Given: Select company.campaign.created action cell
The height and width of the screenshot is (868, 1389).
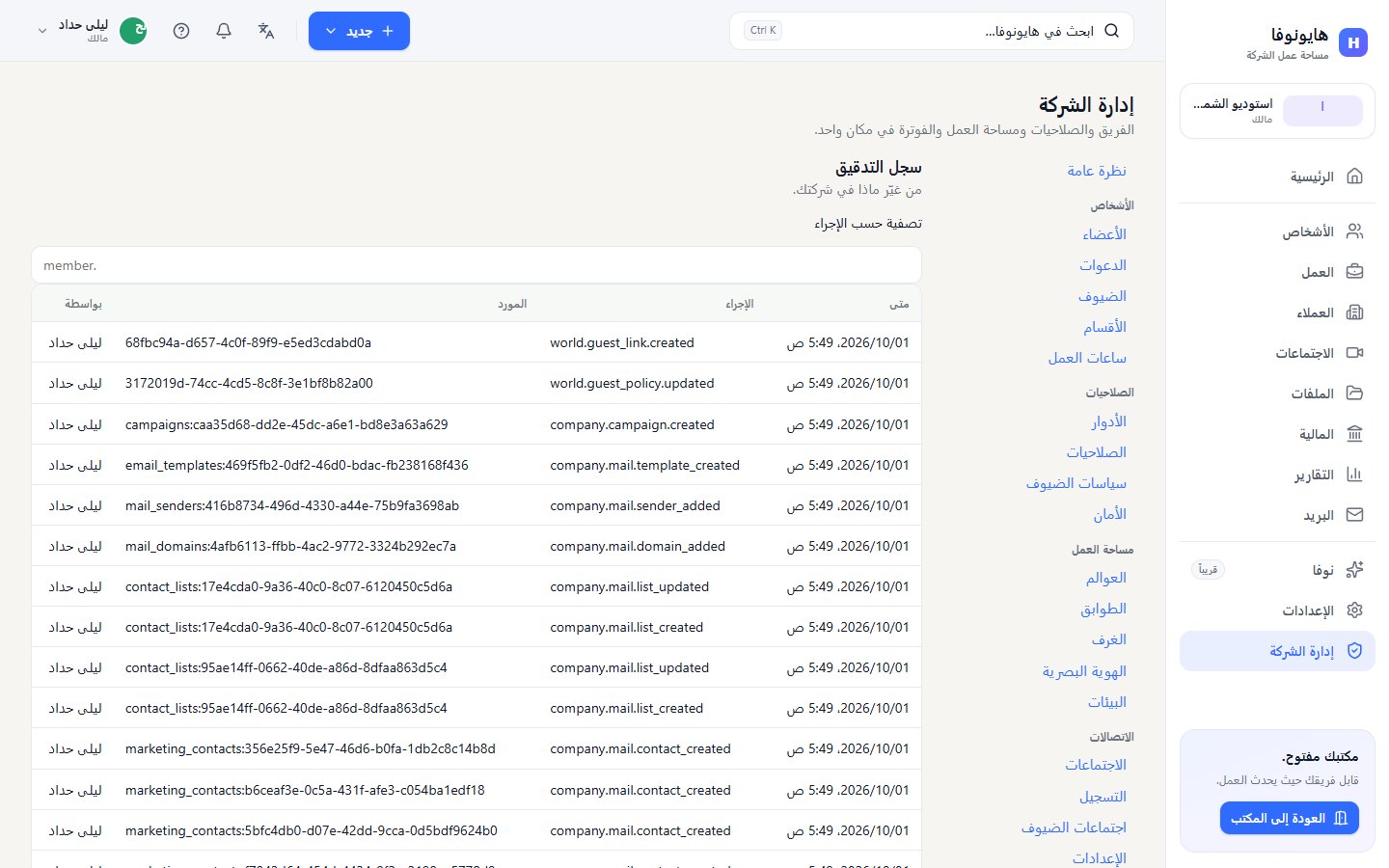Looking at the screenshot, I should [632, 424].
